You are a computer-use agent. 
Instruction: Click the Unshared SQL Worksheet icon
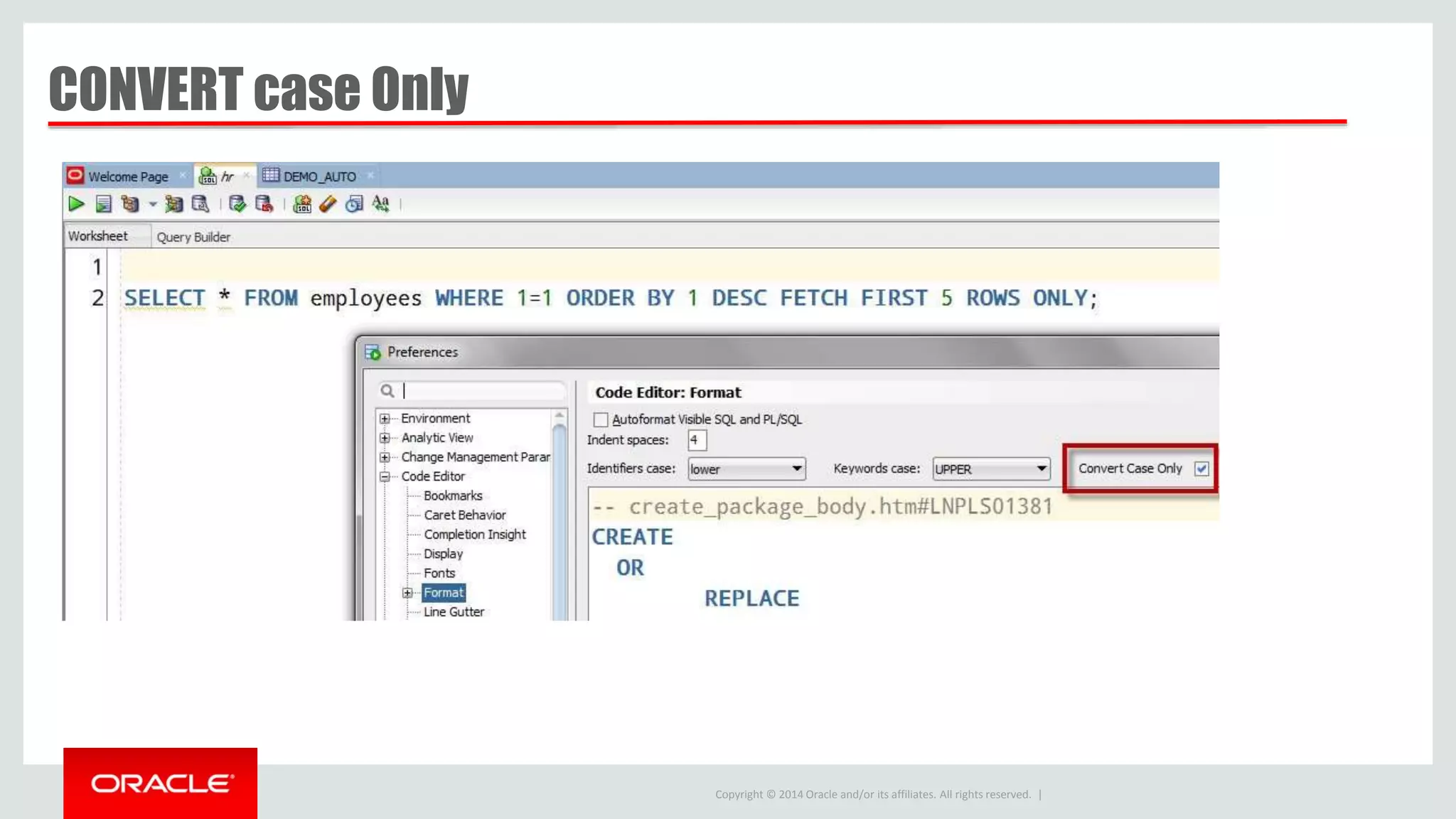pyautogui.click(x=302, y=205)
